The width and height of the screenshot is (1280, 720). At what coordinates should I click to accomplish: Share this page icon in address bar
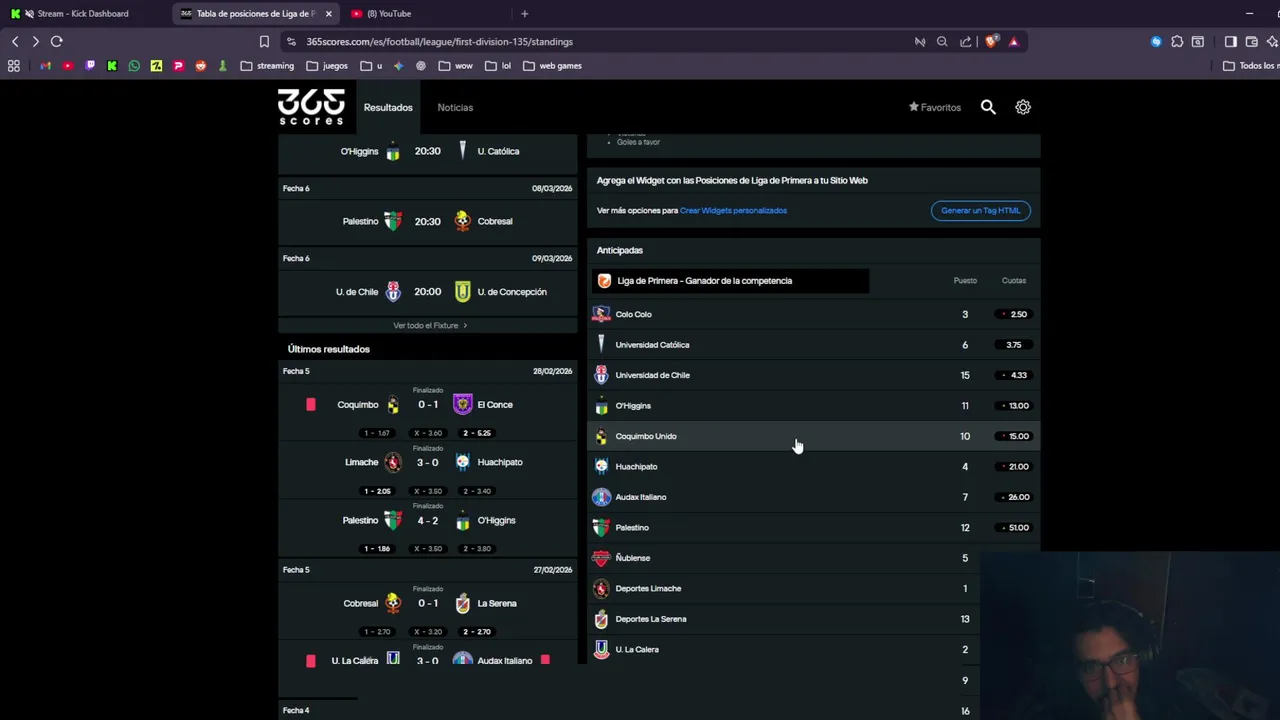coord(965,42)
